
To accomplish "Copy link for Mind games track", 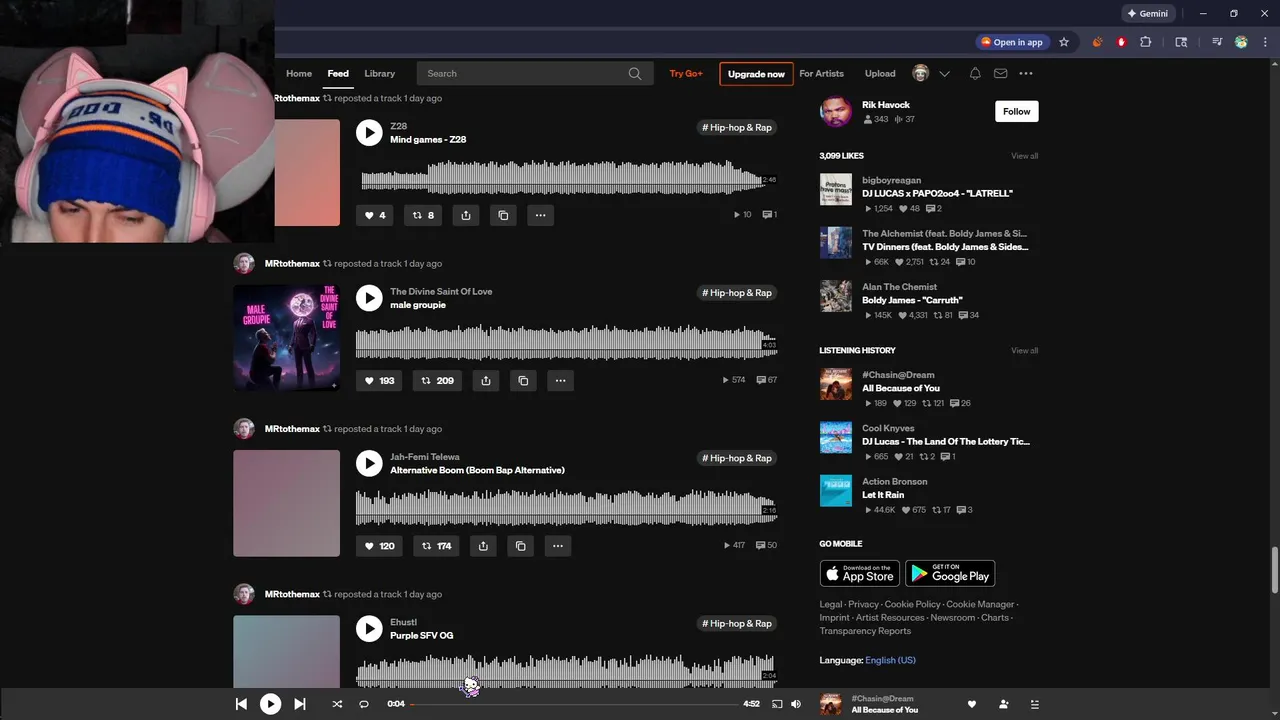I will [x=503, y=215].
